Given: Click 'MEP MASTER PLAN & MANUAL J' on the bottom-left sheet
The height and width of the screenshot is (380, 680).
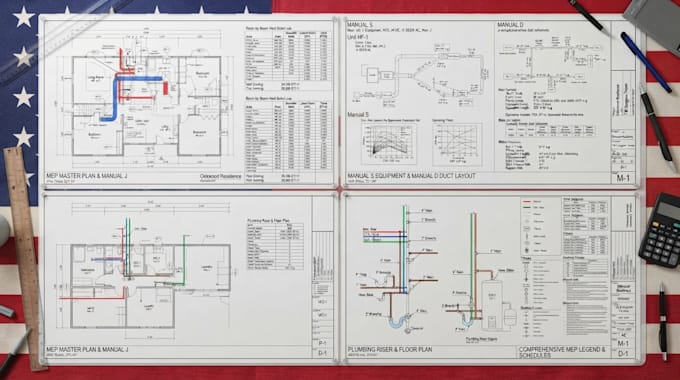Looking at the screenshot, I should point(87,349).
